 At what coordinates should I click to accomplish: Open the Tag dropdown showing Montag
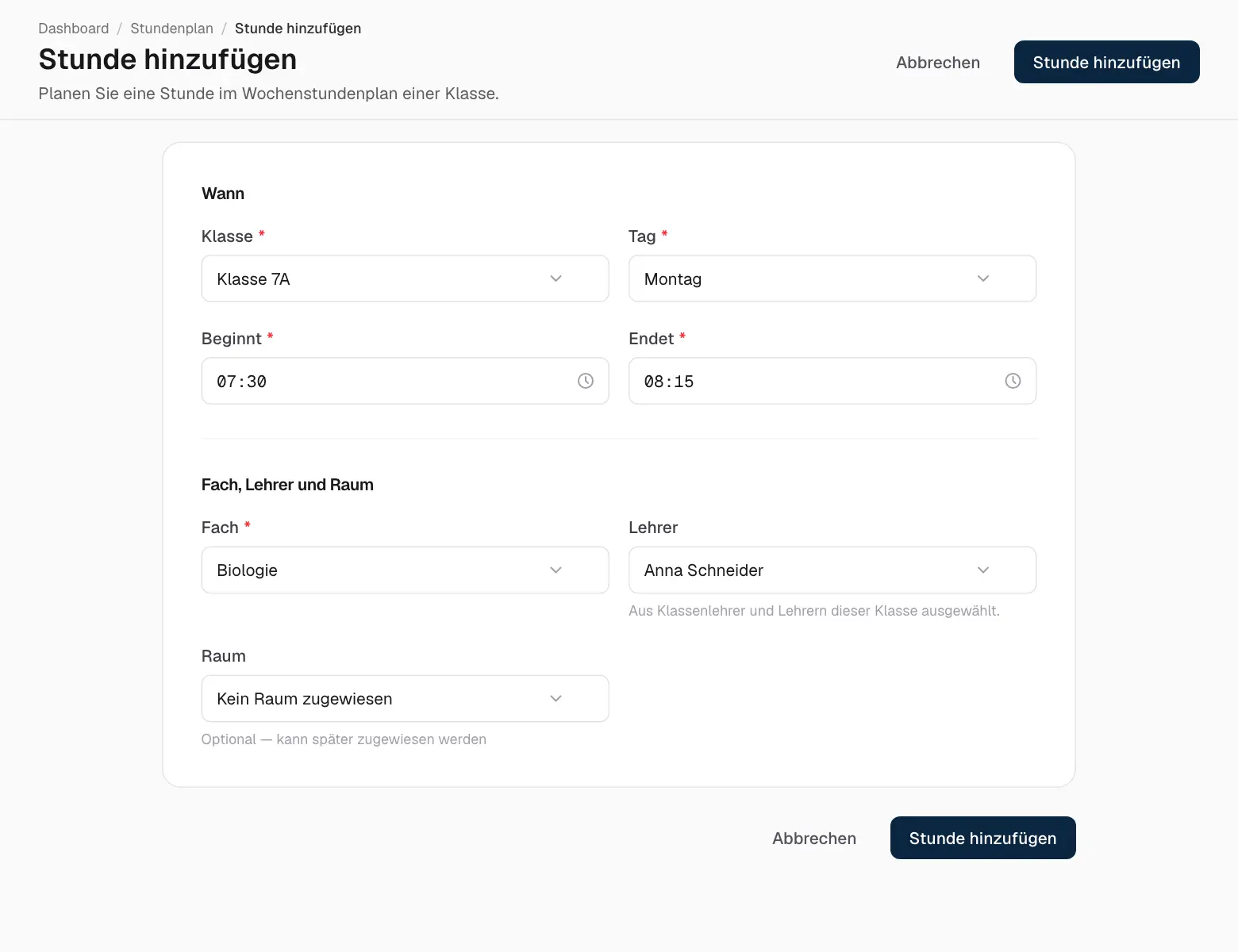click(x=832, y=278)
